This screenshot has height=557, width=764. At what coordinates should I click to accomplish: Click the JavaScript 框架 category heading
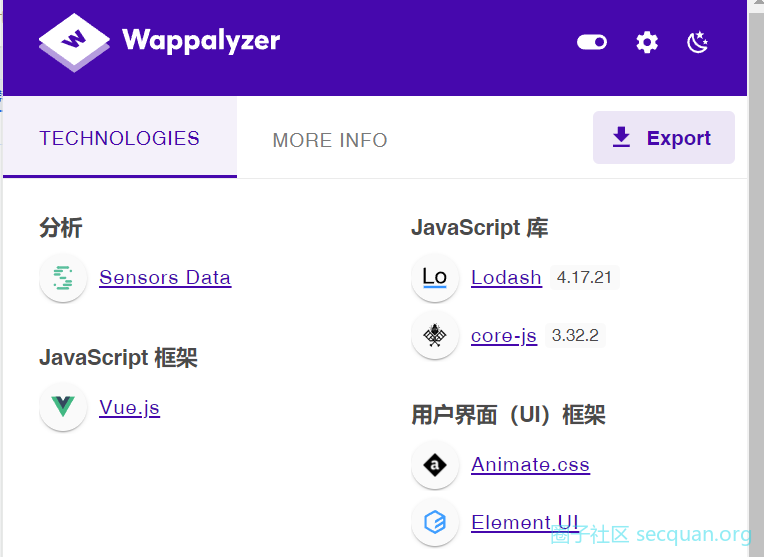(118, 357)
